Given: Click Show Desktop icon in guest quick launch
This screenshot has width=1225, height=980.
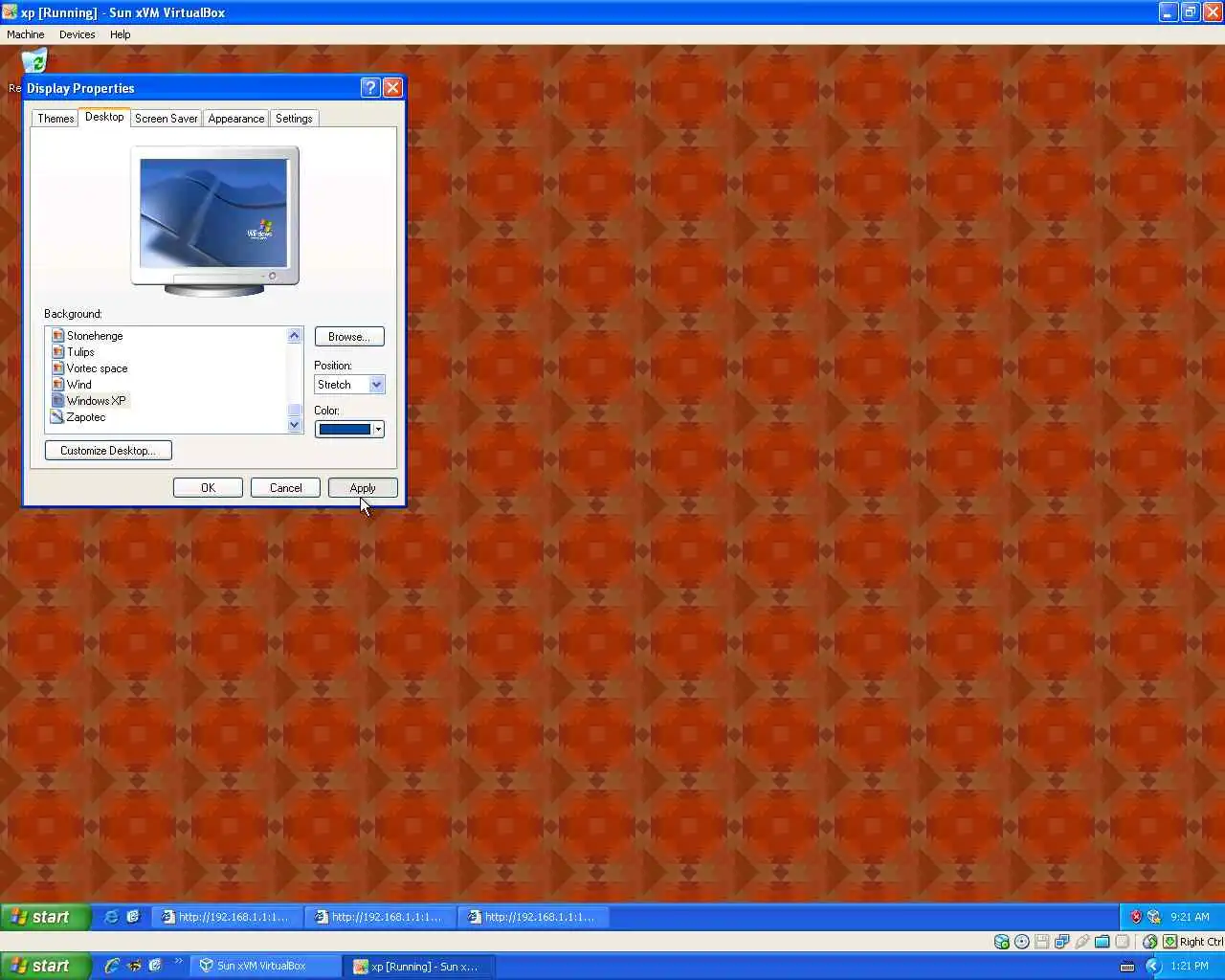Looking at the screenshot, I should pyautogui.click(x=133, y=917).
